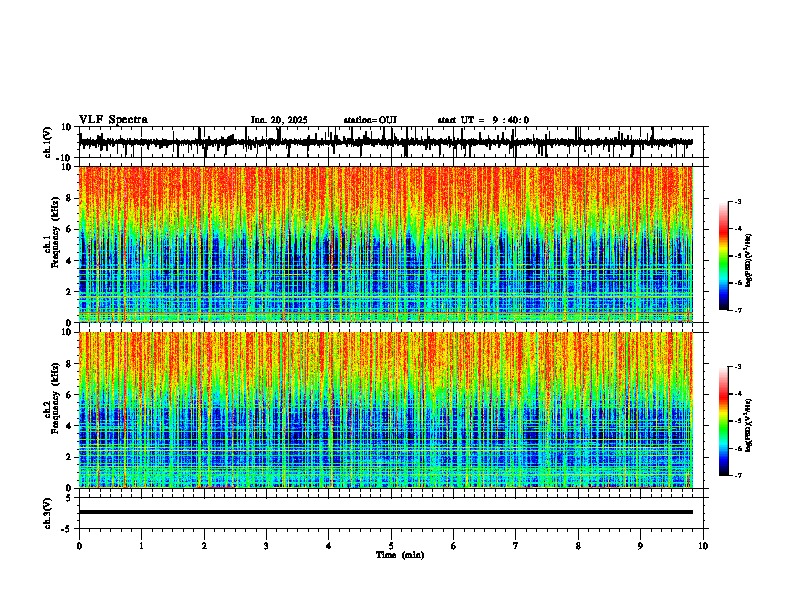The image size is (792, 612).
Task: Click the "6" kHz tick of ch.1 spectrogram
Action: coord(69,230)
